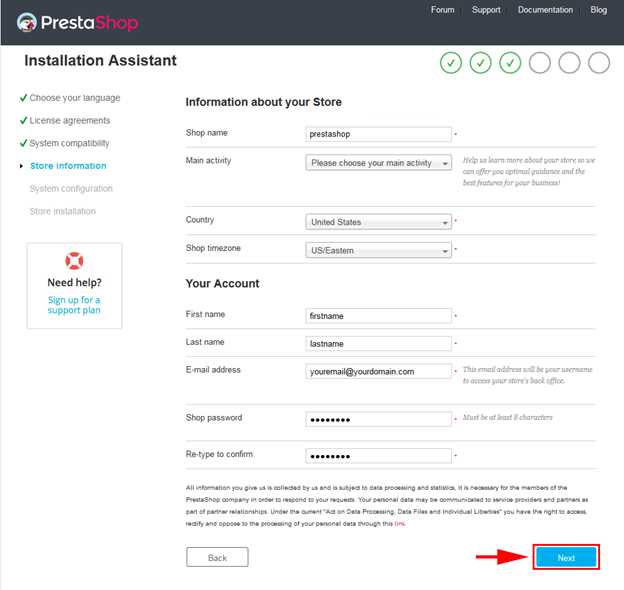The image size is (624, 590).
Task: Open the Blog link in header
Action: pos(598,10)
